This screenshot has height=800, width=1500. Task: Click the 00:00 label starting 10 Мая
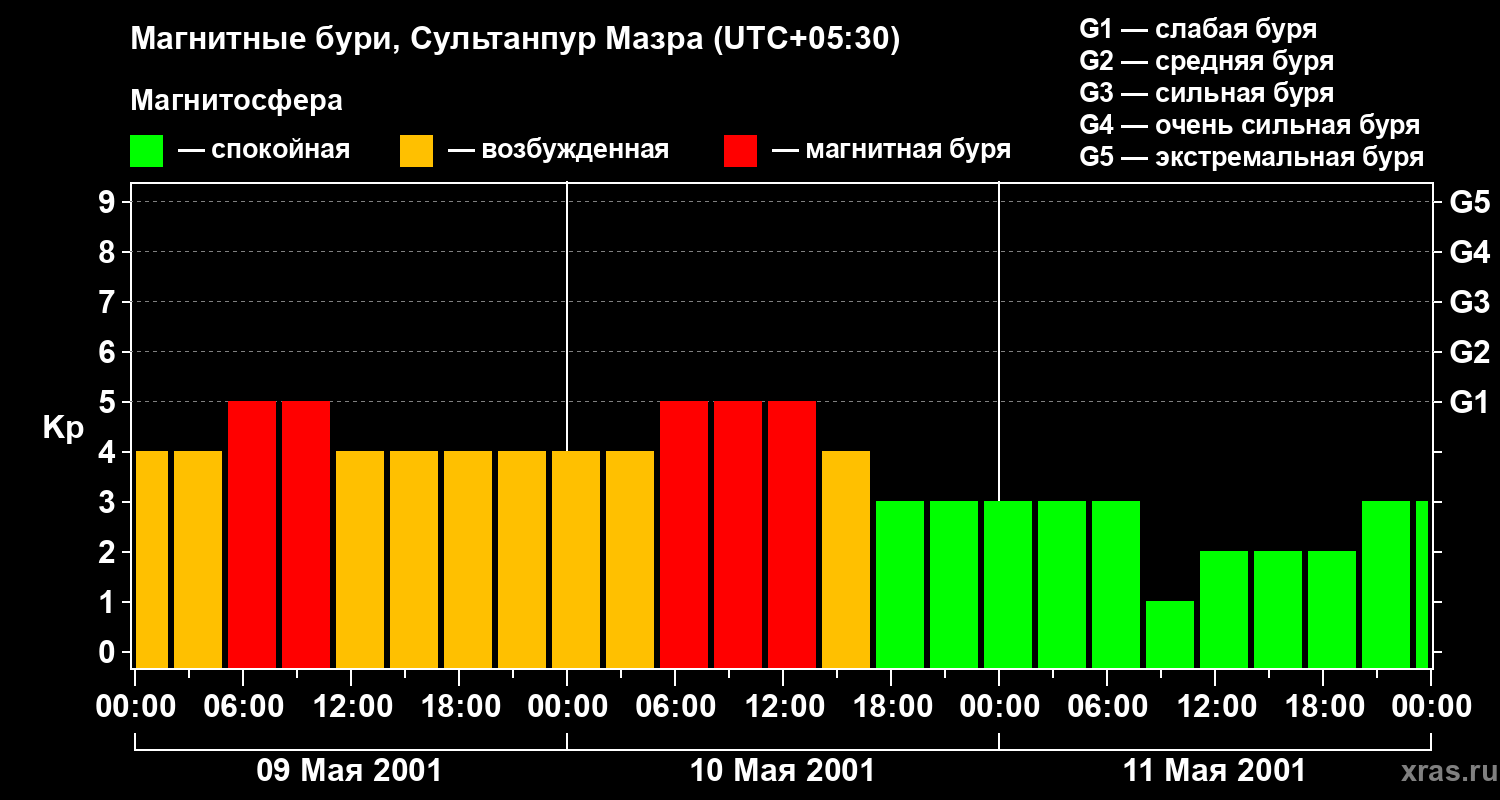(x=567, y=706)
